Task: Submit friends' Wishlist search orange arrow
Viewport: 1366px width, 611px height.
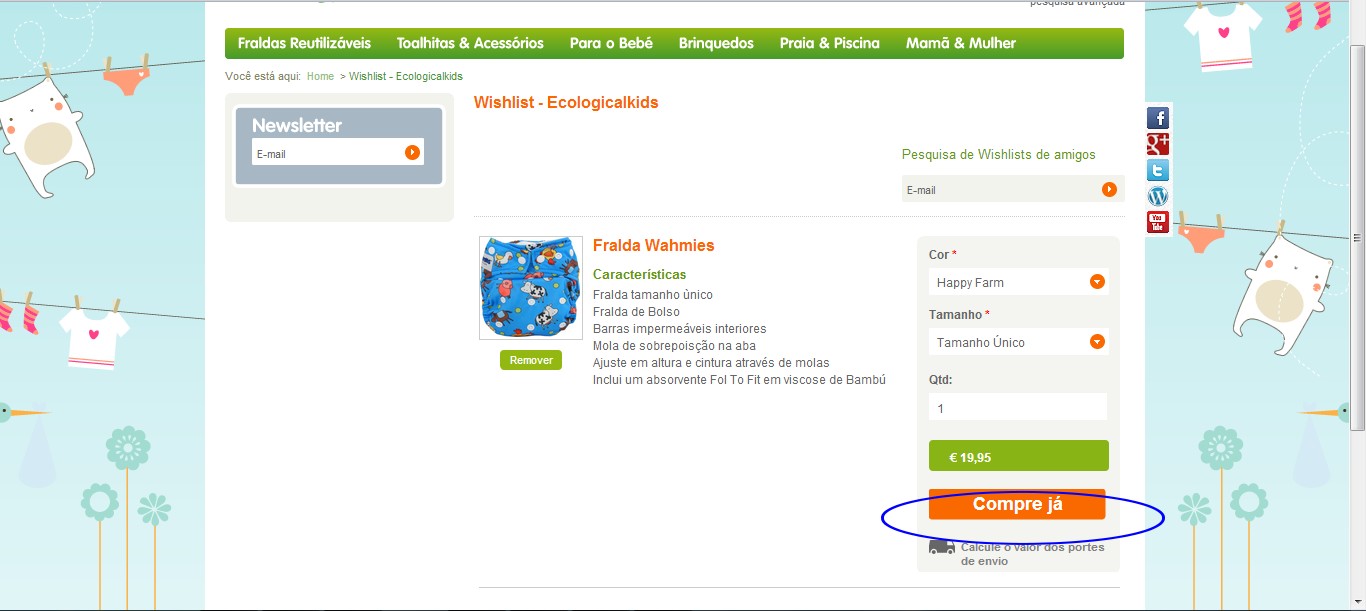Action: [x=1109, y=189]
